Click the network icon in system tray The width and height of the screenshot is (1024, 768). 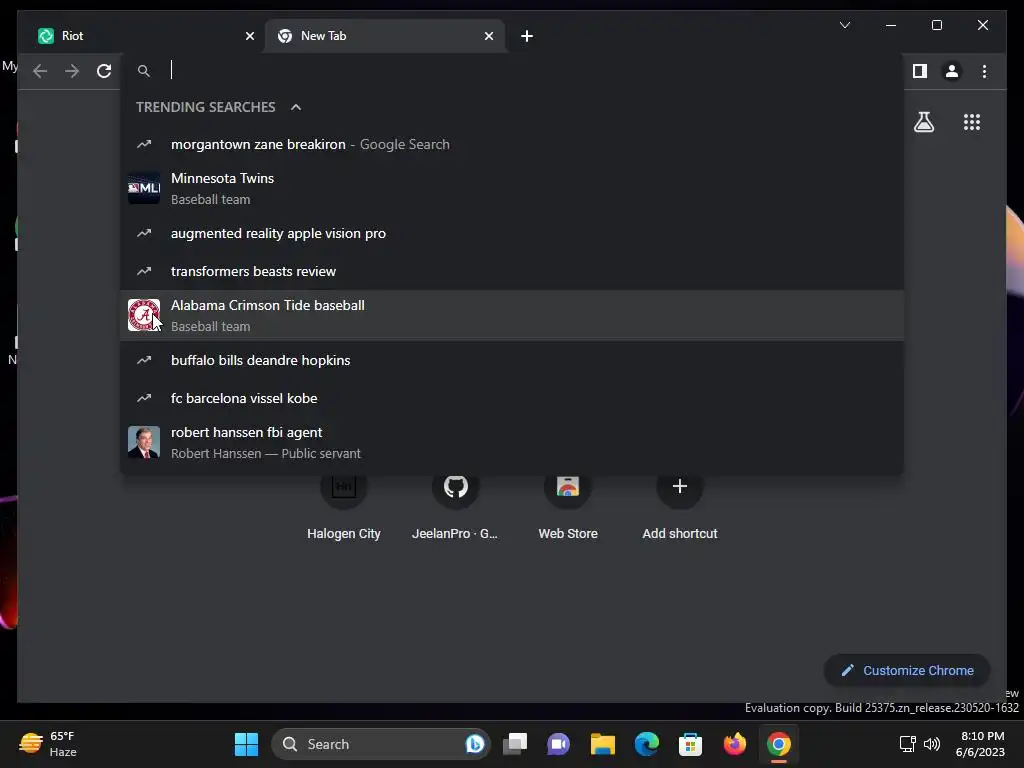(x=908, y=744)
